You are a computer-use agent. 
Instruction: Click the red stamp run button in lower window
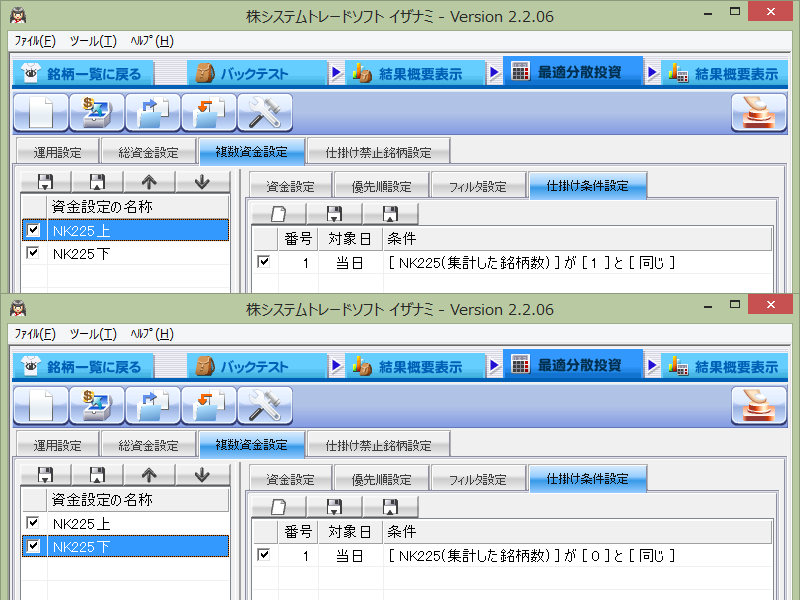pos(759,405)
